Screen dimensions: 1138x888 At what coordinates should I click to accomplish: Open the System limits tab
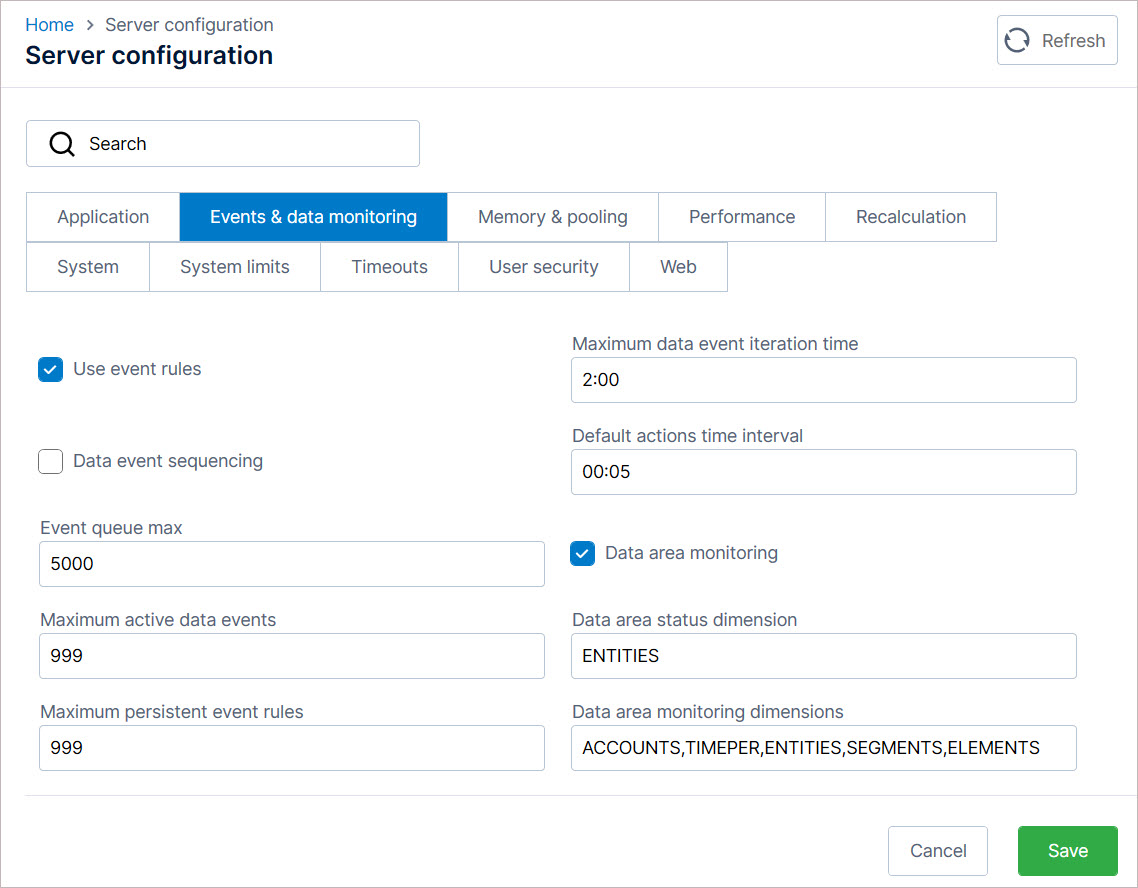pyautogui.click(x=234, y=266)
